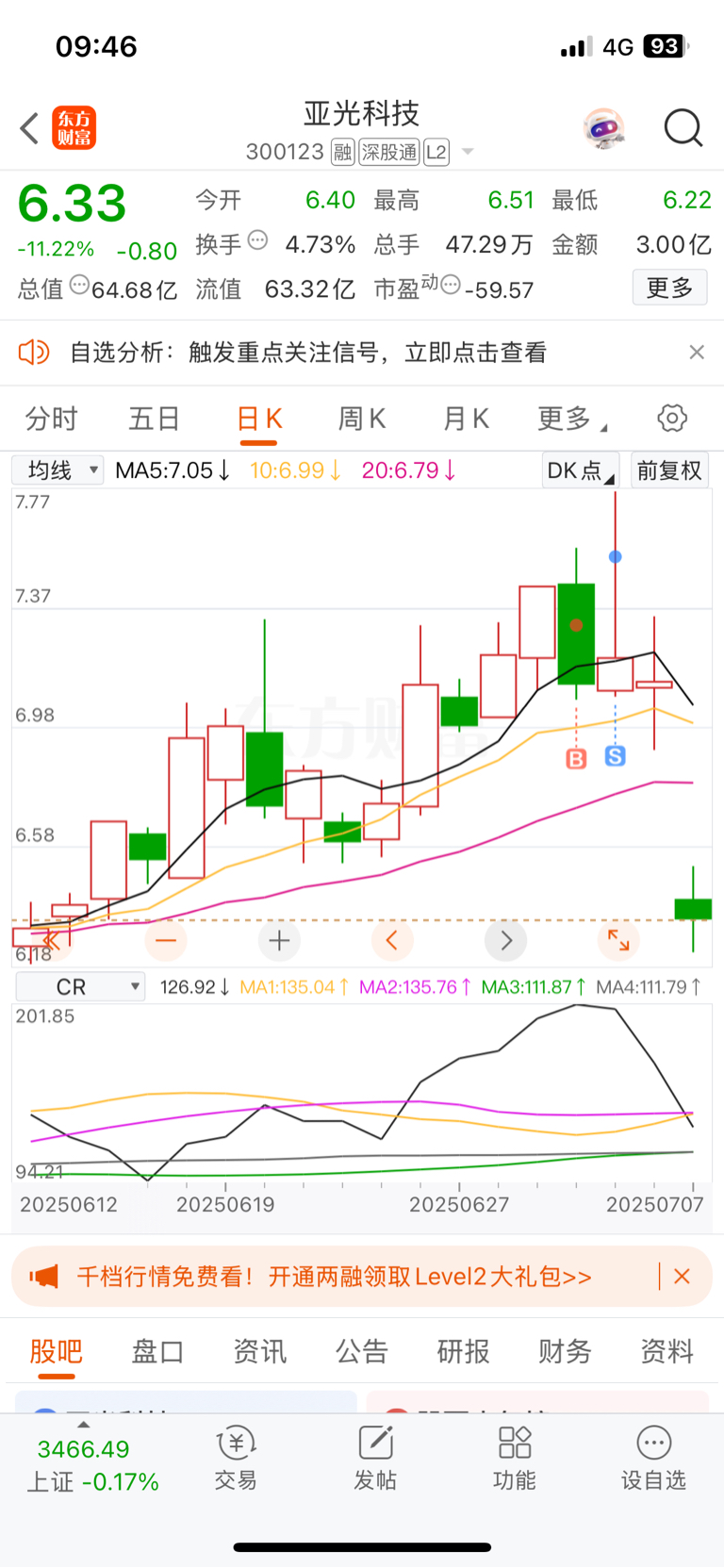The height and width of the screenshot is (1568, 724).
Task: Tap the 前复权 adjustment button
Action: coord(669,470)
